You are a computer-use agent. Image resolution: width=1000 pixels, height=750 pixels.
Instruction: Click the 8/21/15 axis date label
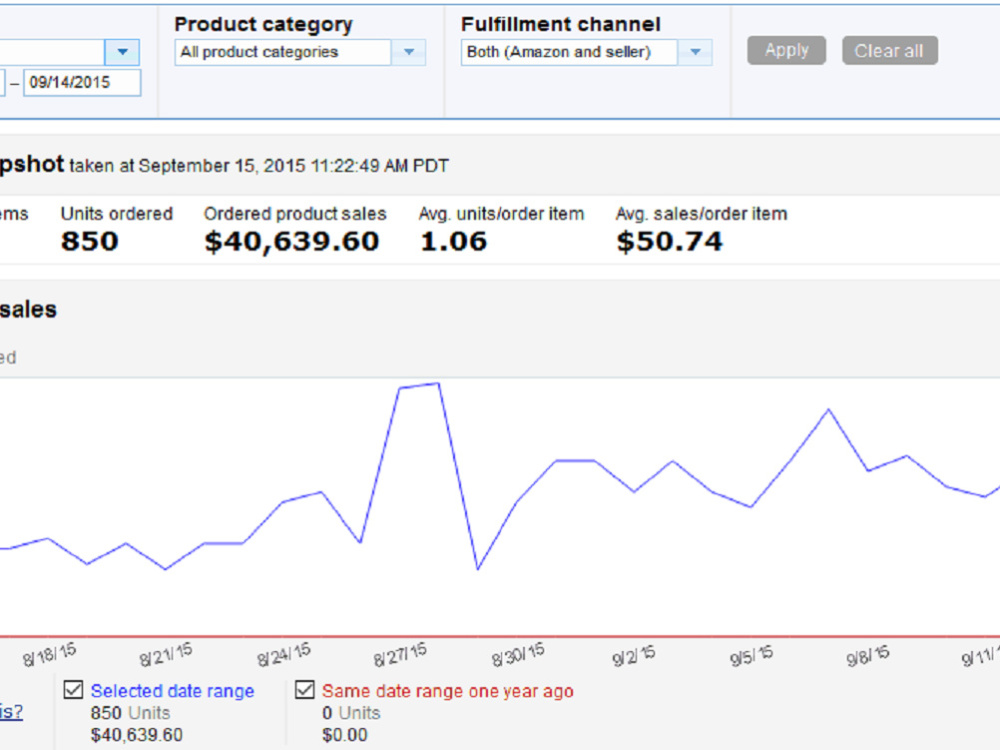[166, 654]
